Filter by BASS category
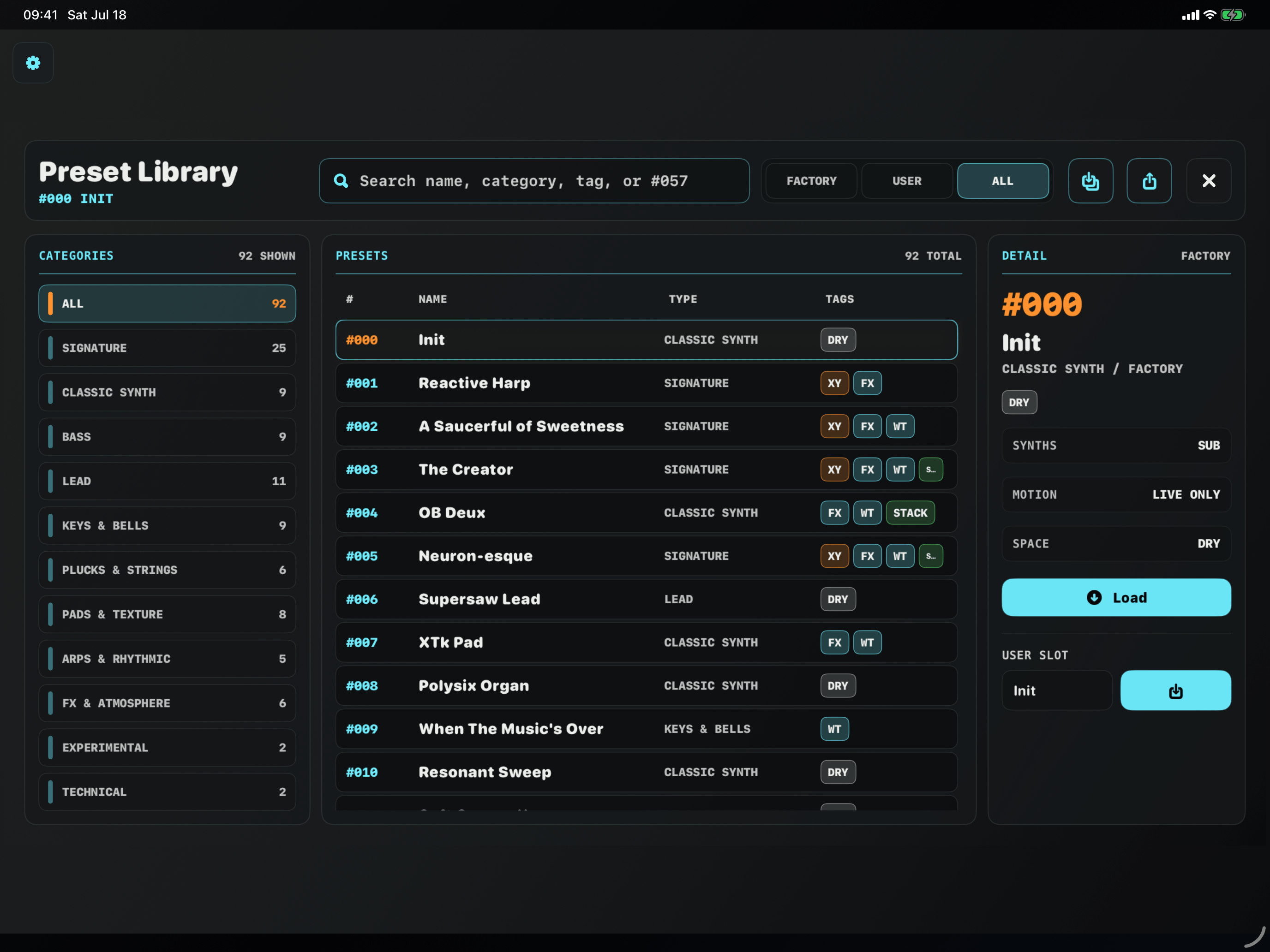Screen dimensions: 1270x952 (x=167, y=437)
